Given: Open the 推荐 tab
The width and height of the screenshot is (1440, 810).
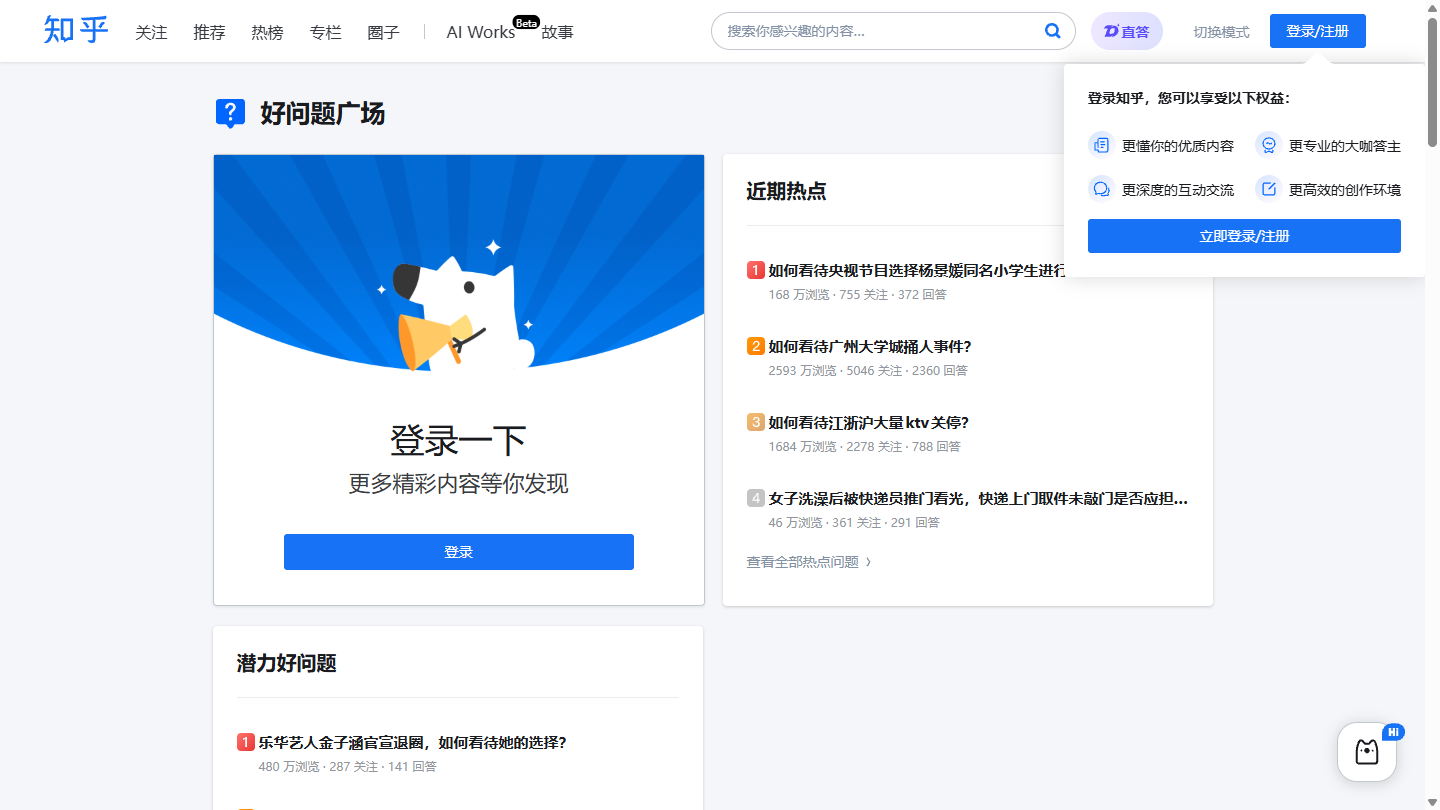Looking at the screenshot, I should [x=209, y=32].
